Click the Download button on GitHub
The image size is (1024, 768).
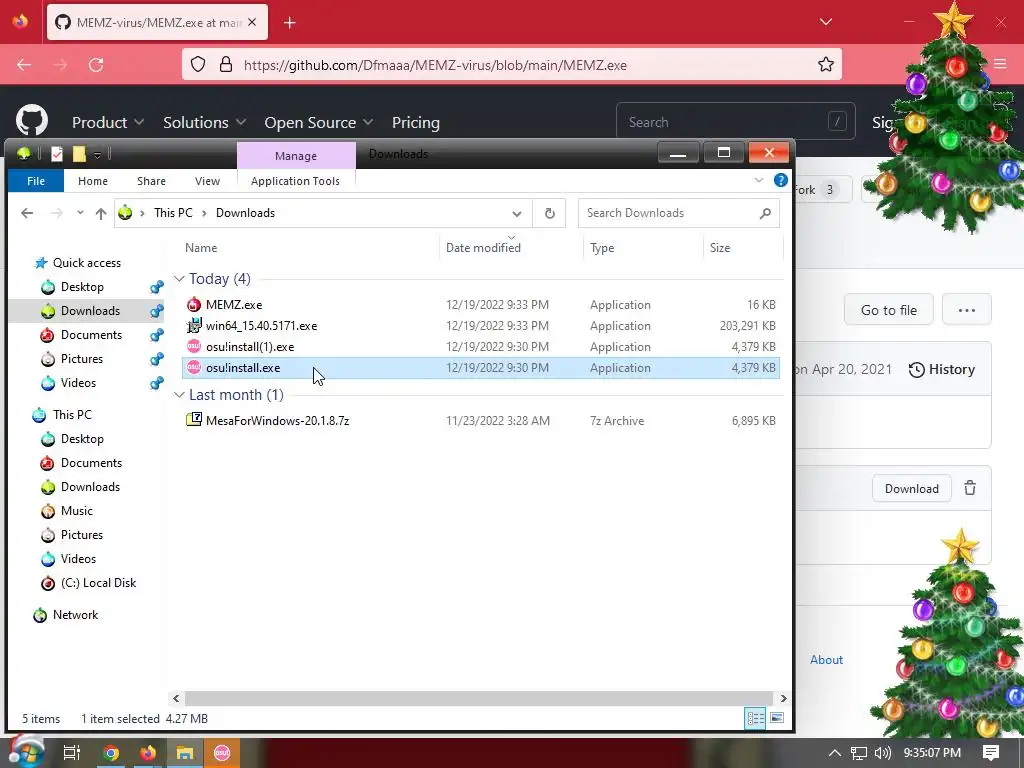[912, 488]
